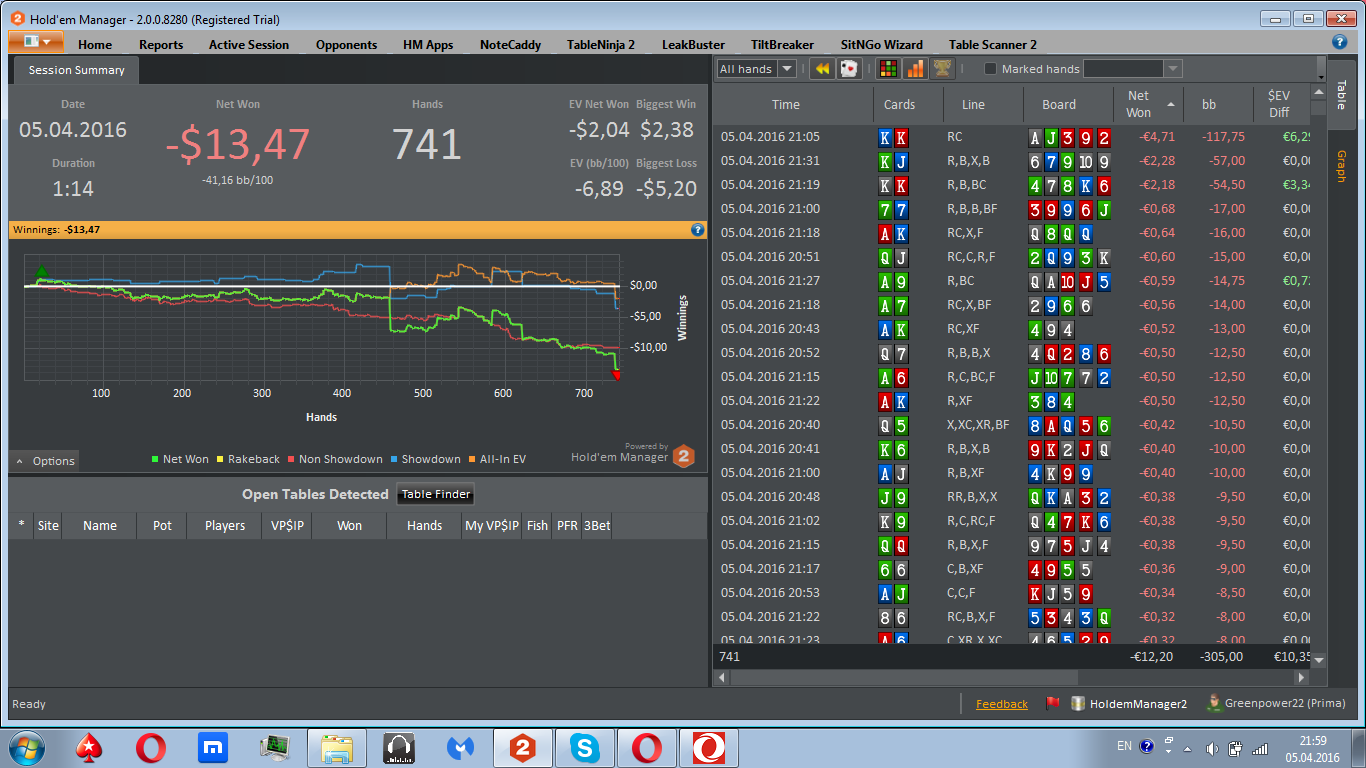1366x768 pixels.
Task: Click the network signal tray icon
Action: click(x=1260, y=748)
